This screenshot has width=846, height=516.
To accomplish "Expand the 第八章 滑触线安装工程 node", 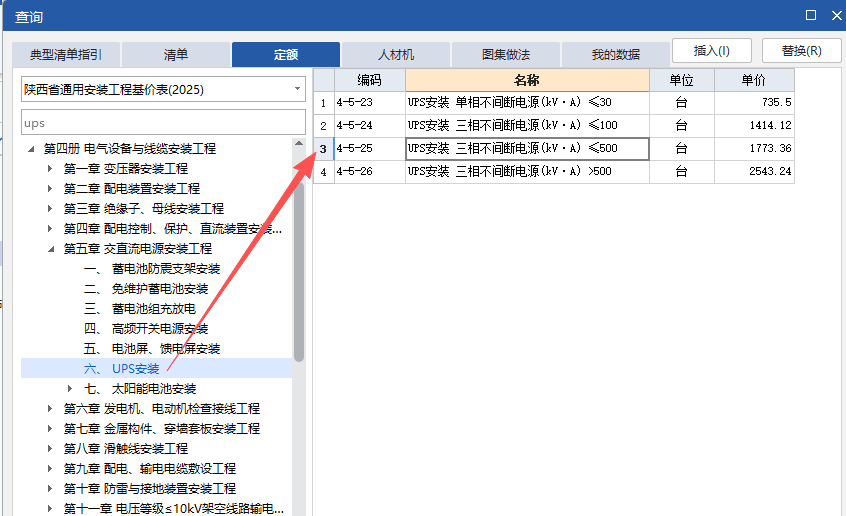I will (x=50, y=449).
